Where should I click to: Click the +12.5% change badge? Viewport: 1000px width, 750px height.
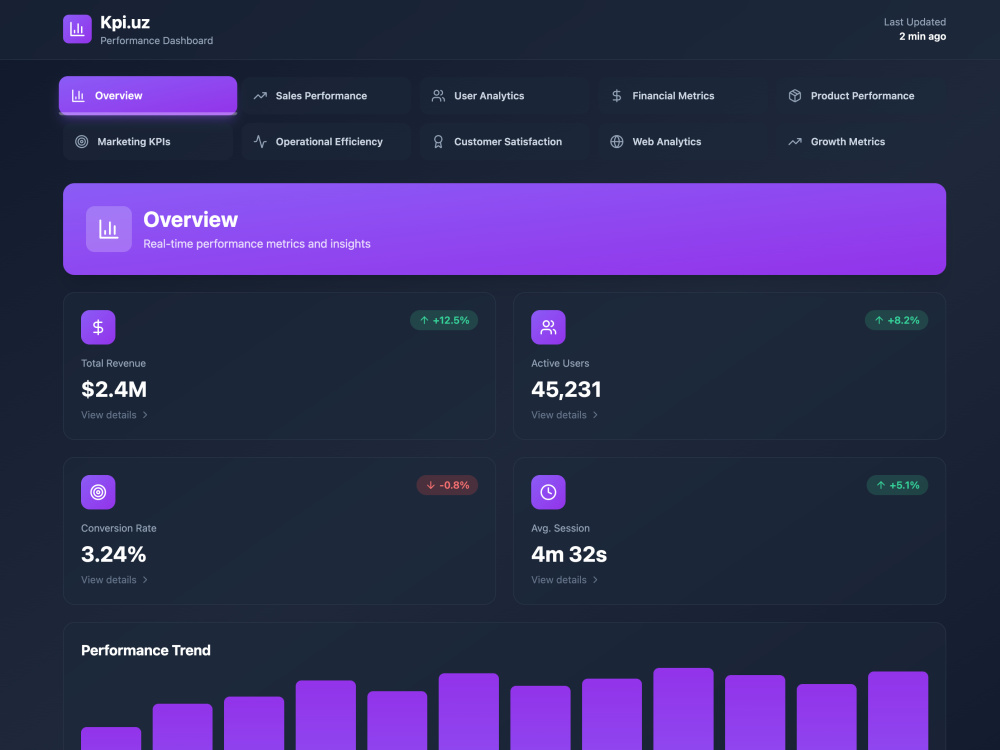click(444, 320)
